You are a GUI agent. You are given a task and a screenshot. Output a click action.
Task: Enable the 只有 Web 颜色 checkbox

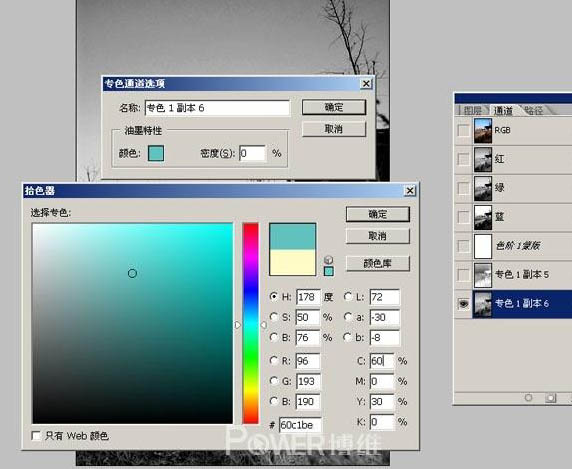point(36,435)
